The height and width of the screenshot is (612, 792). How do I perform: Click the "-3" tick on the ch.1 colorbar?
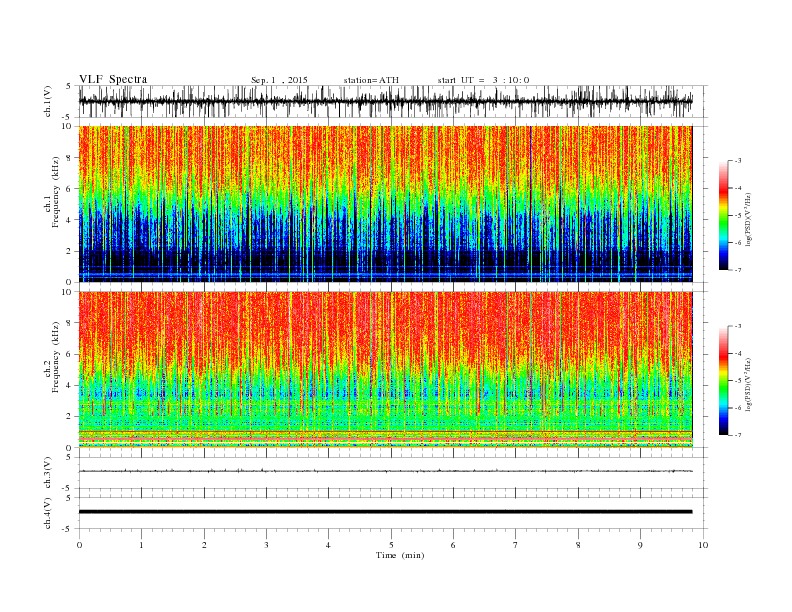(x=738, y=161)
